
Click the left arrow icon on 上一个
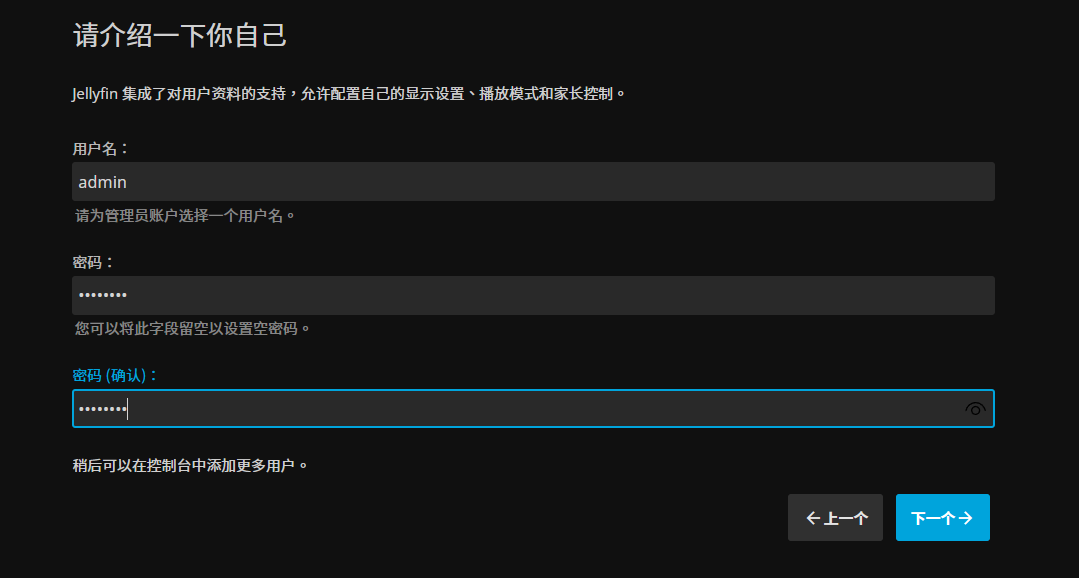point(812,517)
